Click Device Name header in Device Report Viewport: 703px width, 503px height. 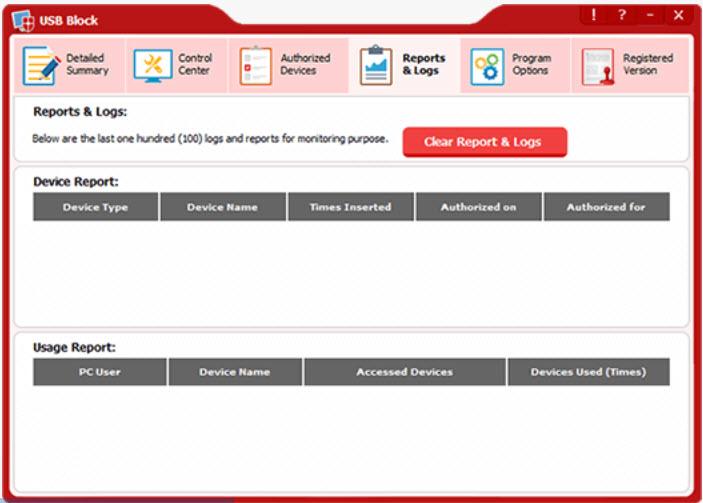[223, 207]
